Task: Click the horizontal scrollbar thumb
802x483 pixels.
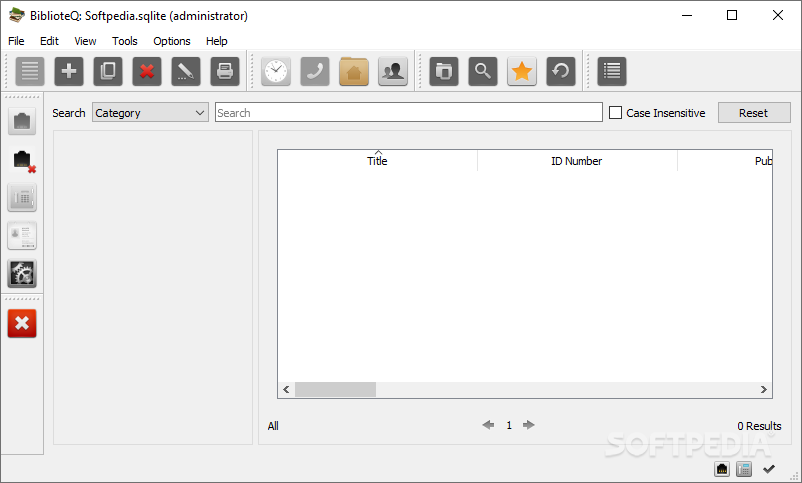Action: 336,389
